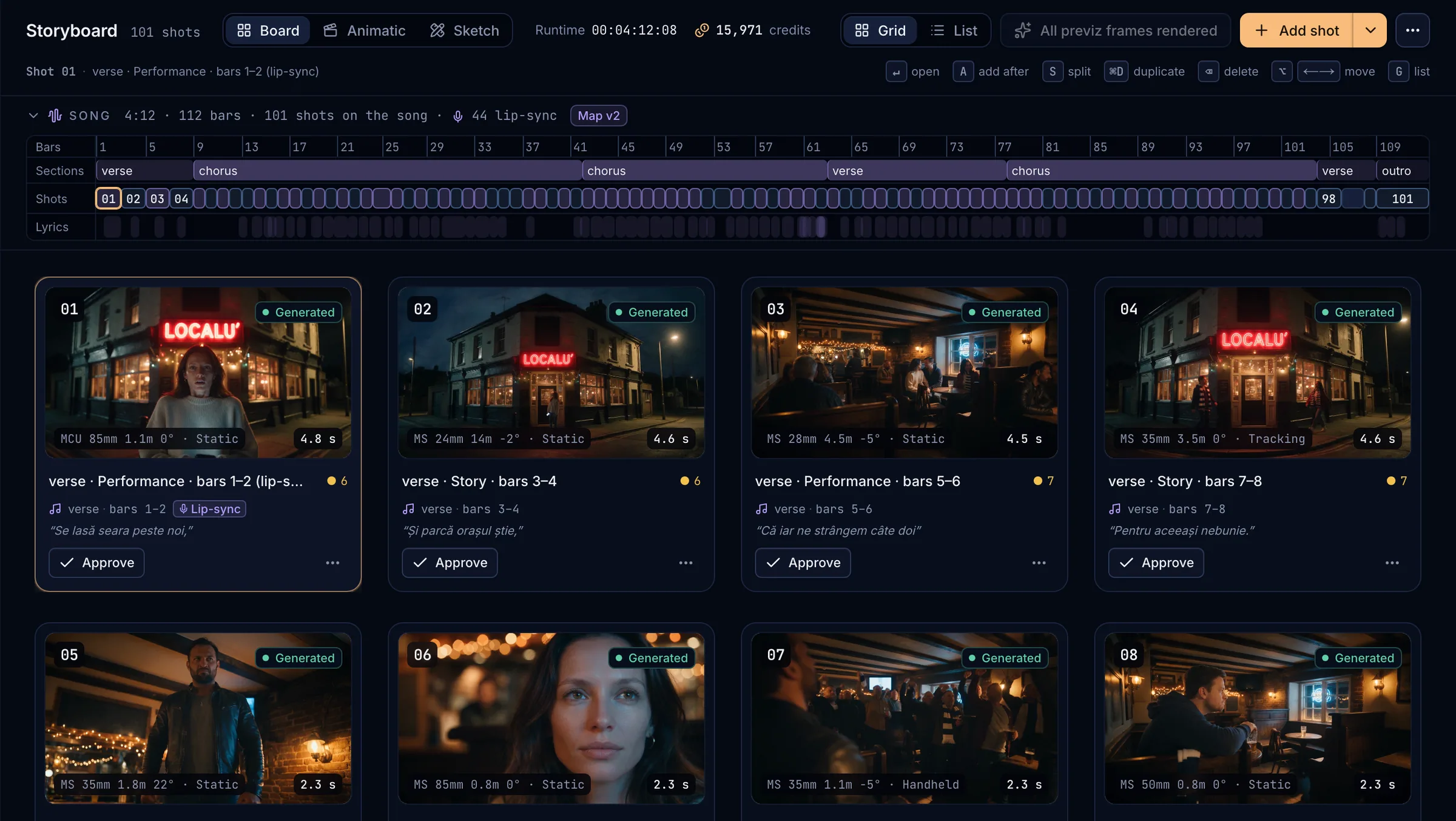Open shot 03 card more menu
This screenshot has height=821, width=1456.
point(1039,563)
